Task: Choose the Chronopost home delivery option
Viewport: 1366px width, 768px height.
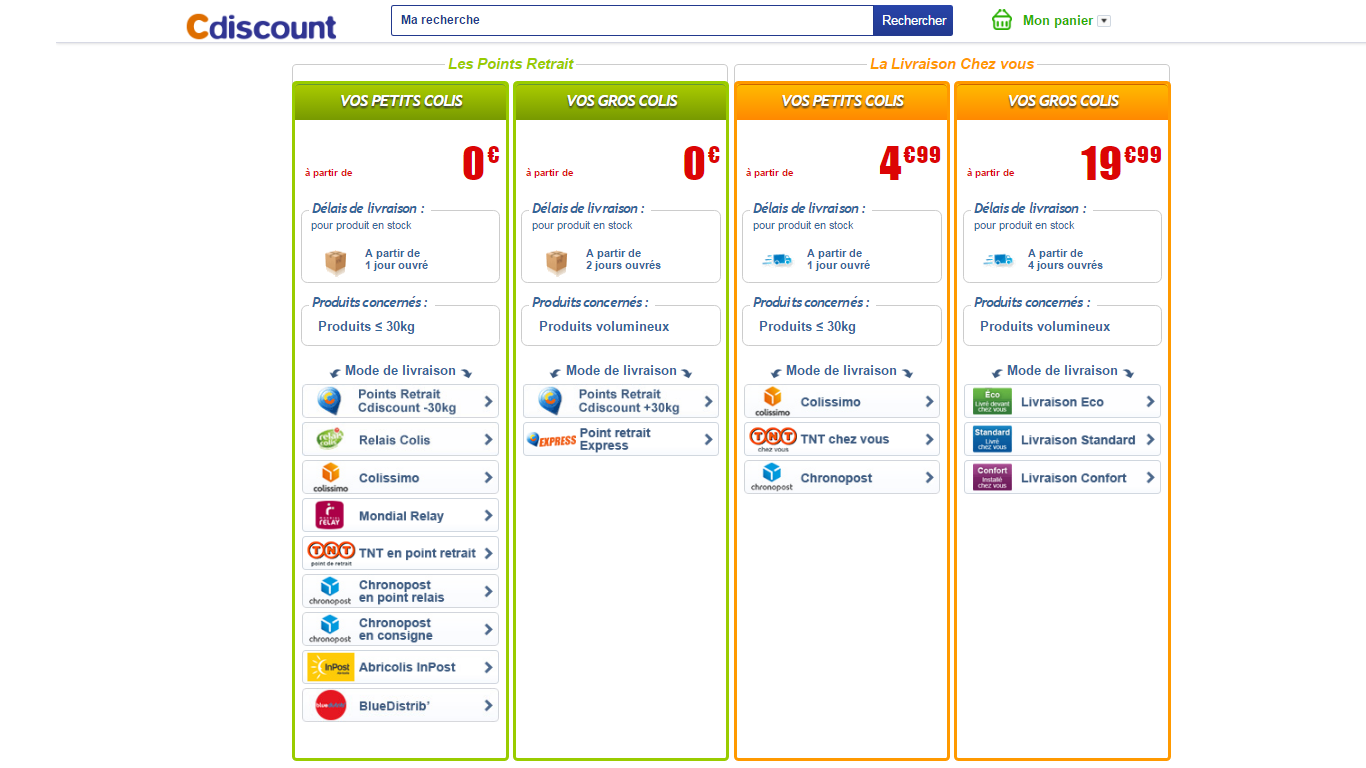Action: [x=842, y=477]
